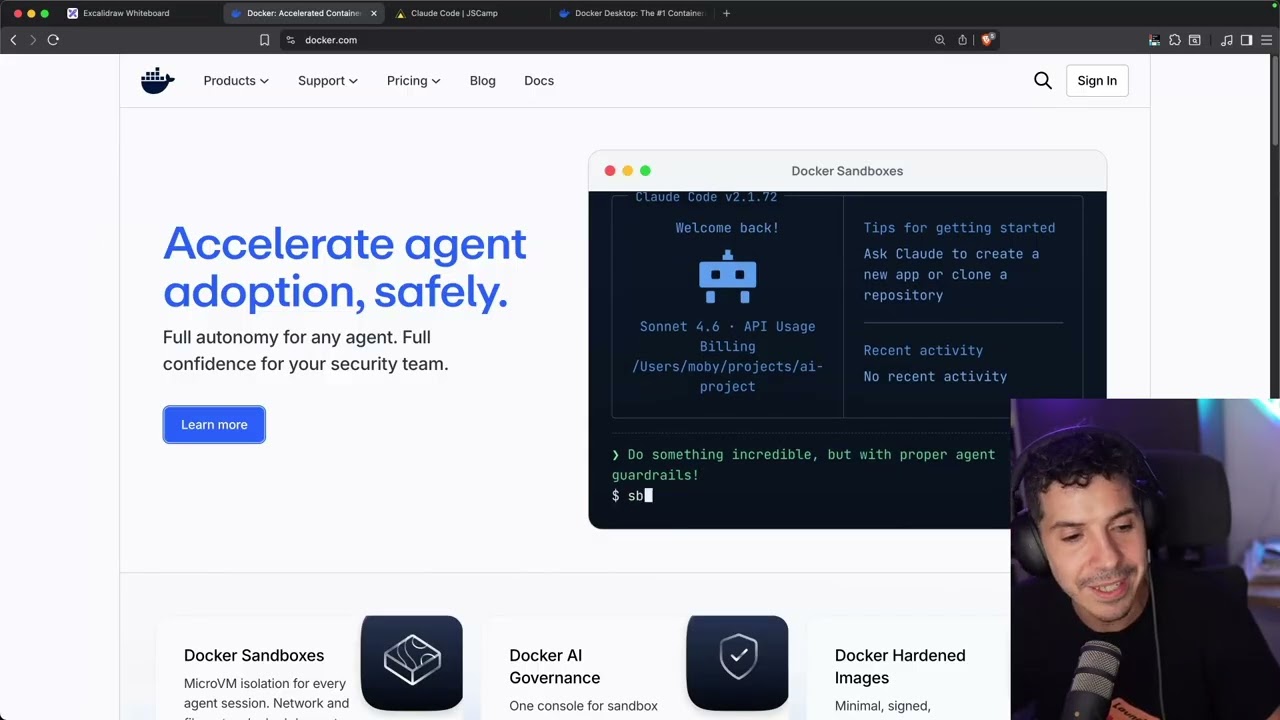
Task: Expand the Support dropdown menu
Action: (x=328, y=81)
